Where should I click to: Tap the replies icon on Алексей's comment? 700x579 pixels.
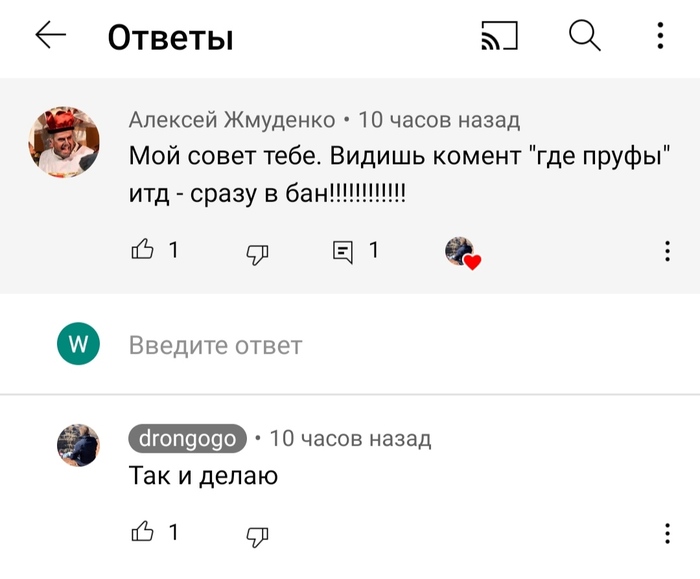pos(343,251)
